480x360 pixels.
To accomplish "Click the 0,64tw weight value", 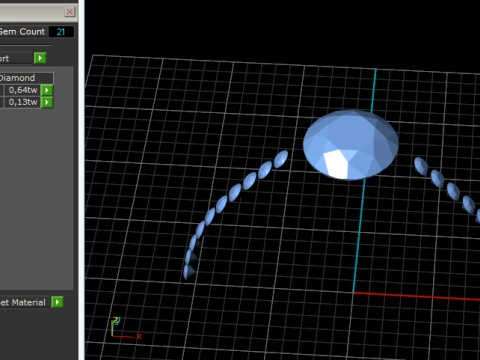I will 22,90.
